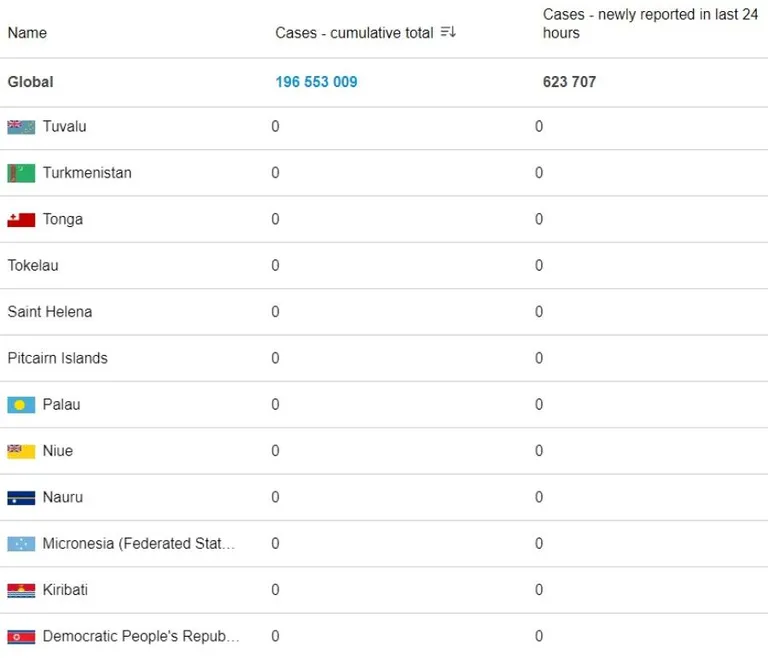Click the Palau flag icon

click(21, 405)
